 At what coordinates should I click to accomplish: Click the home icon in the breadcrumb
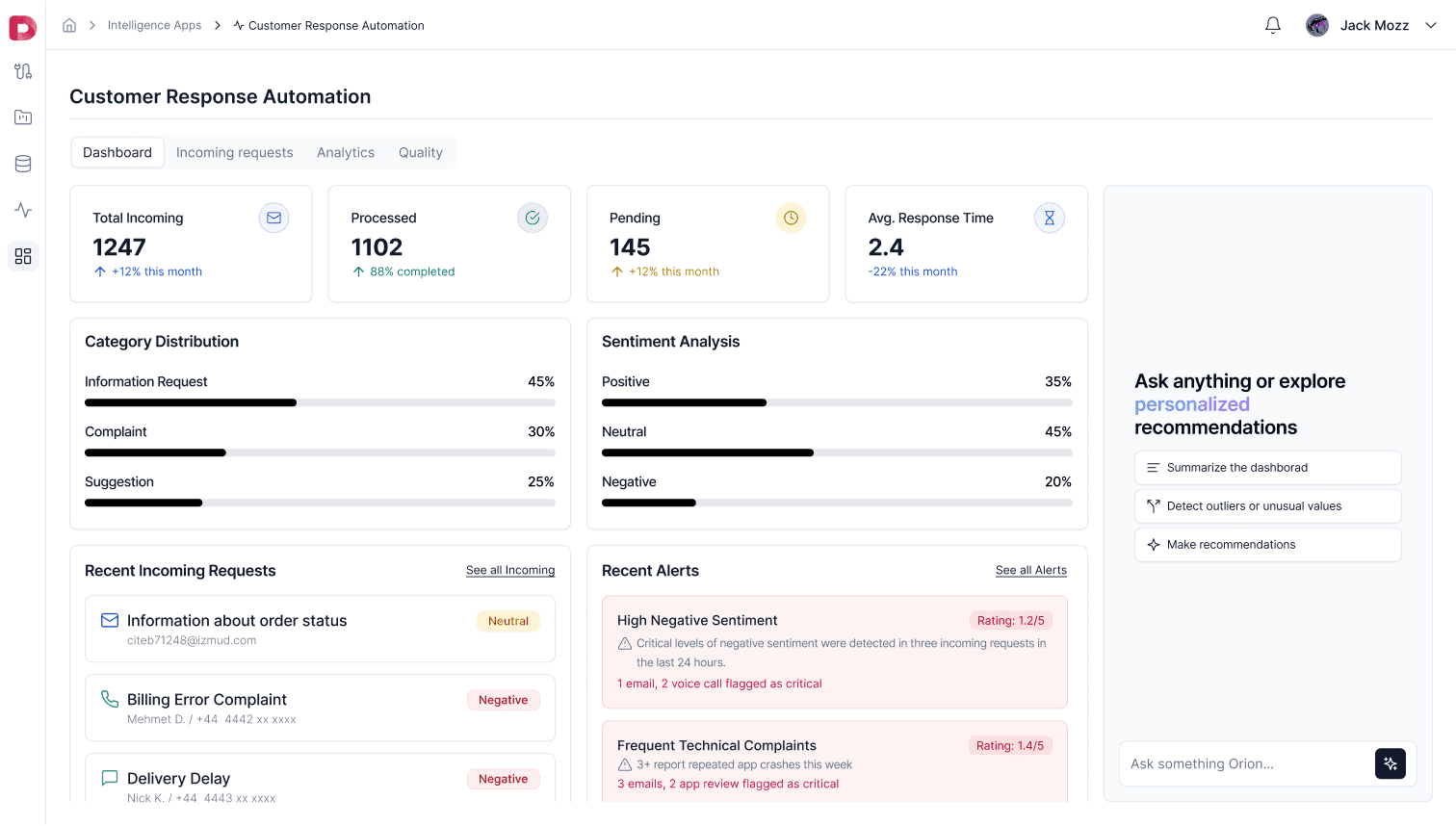(68, 25)
